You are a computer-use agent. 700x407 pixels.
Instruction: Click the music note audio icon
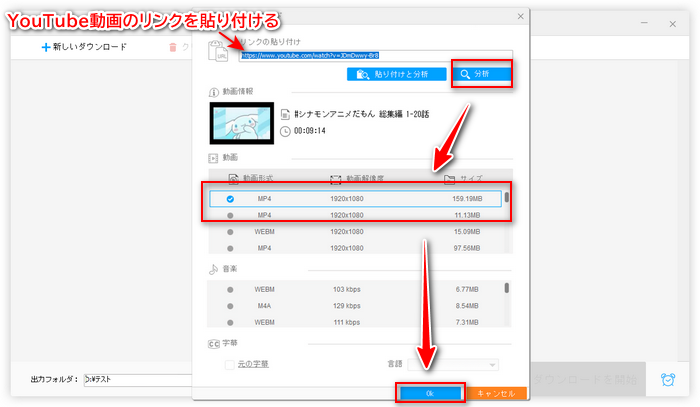coord(212,269)
